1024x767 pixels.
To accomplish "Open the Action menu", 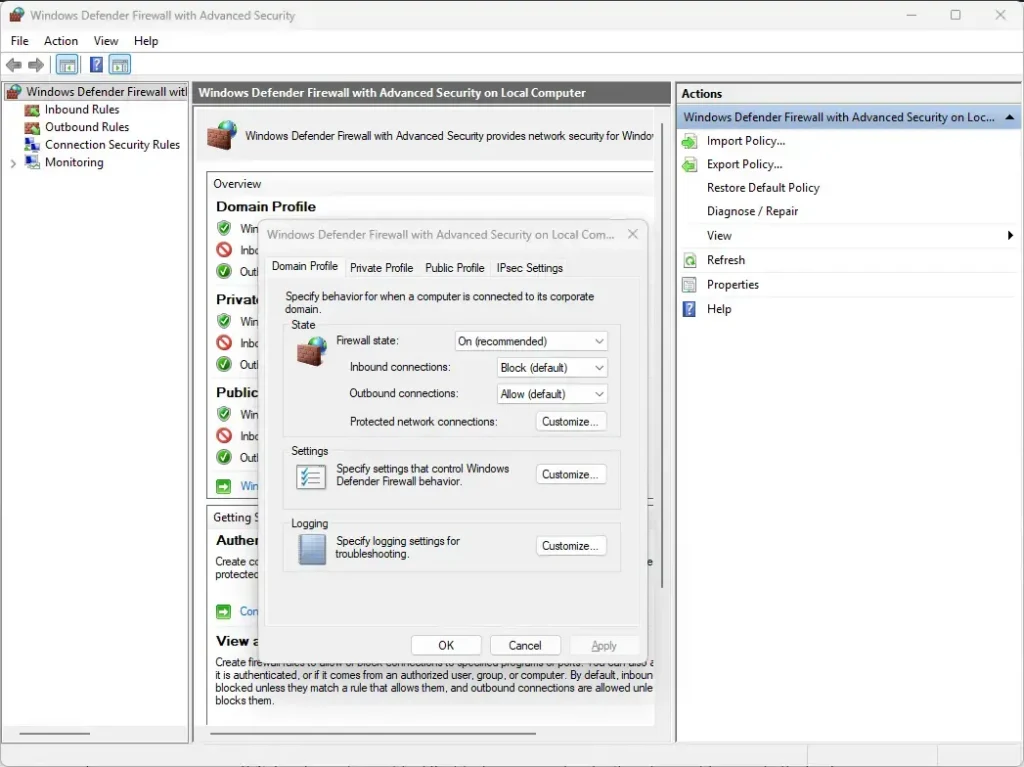I will (x=61, y=41).
